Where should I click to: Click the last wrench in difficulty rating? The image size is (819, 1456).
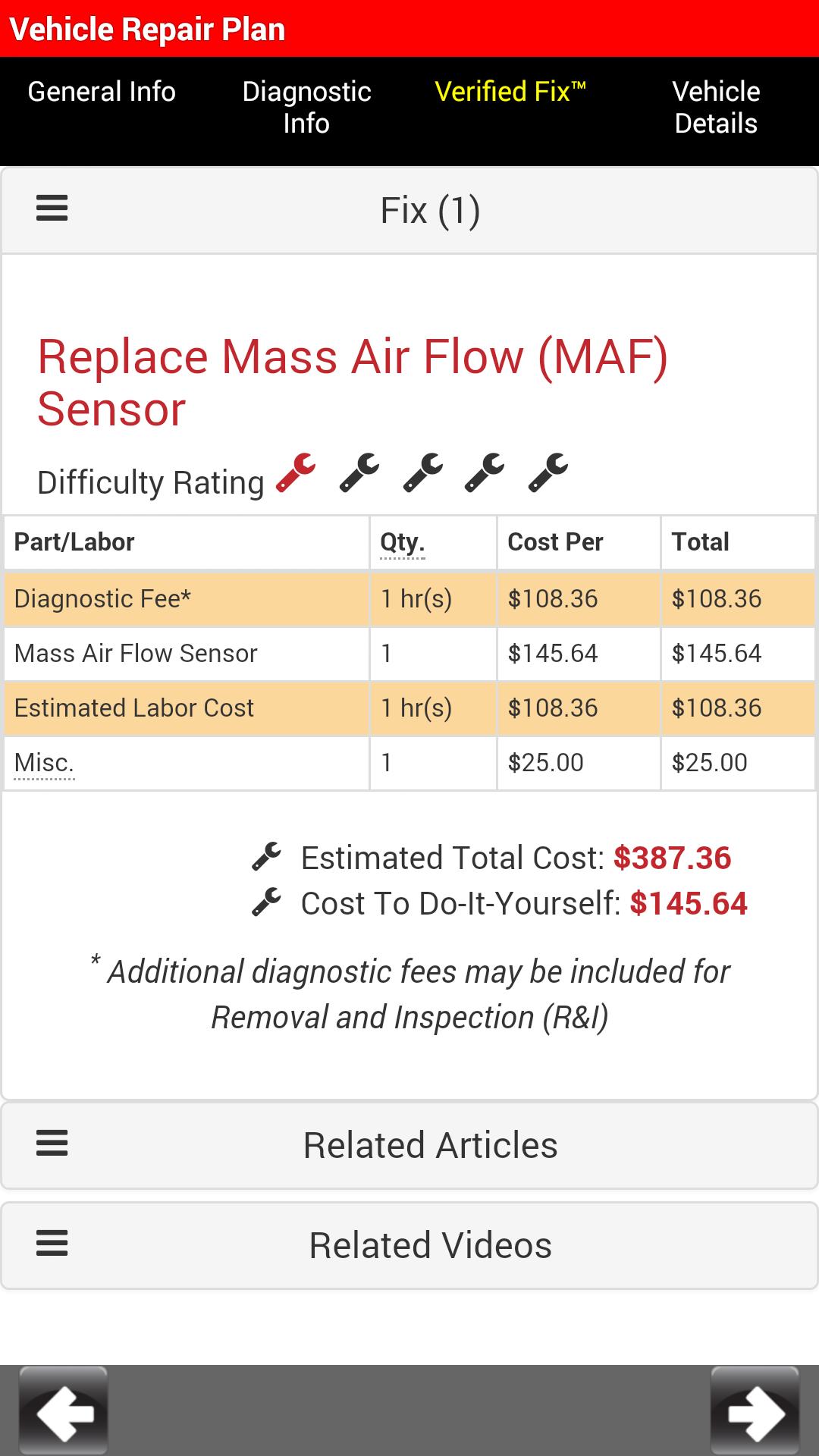click(x=548, y=473)
